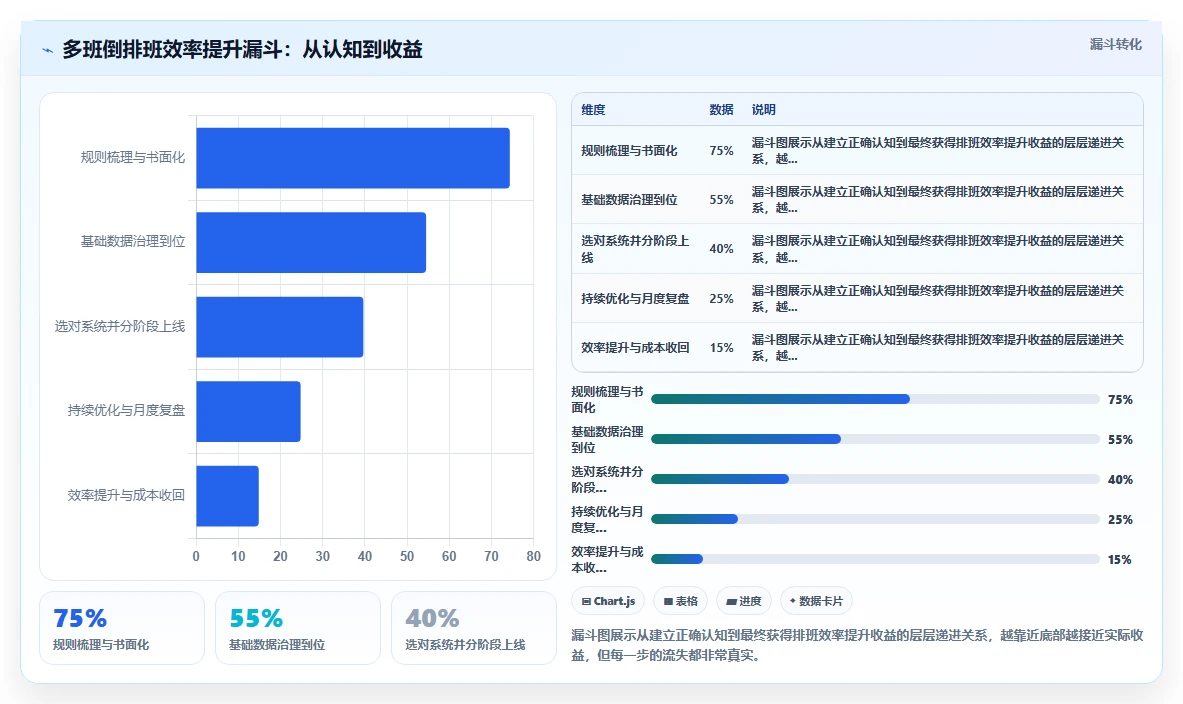
Task: Click the blue icon beside the title
Action: [x=48, y=51]
